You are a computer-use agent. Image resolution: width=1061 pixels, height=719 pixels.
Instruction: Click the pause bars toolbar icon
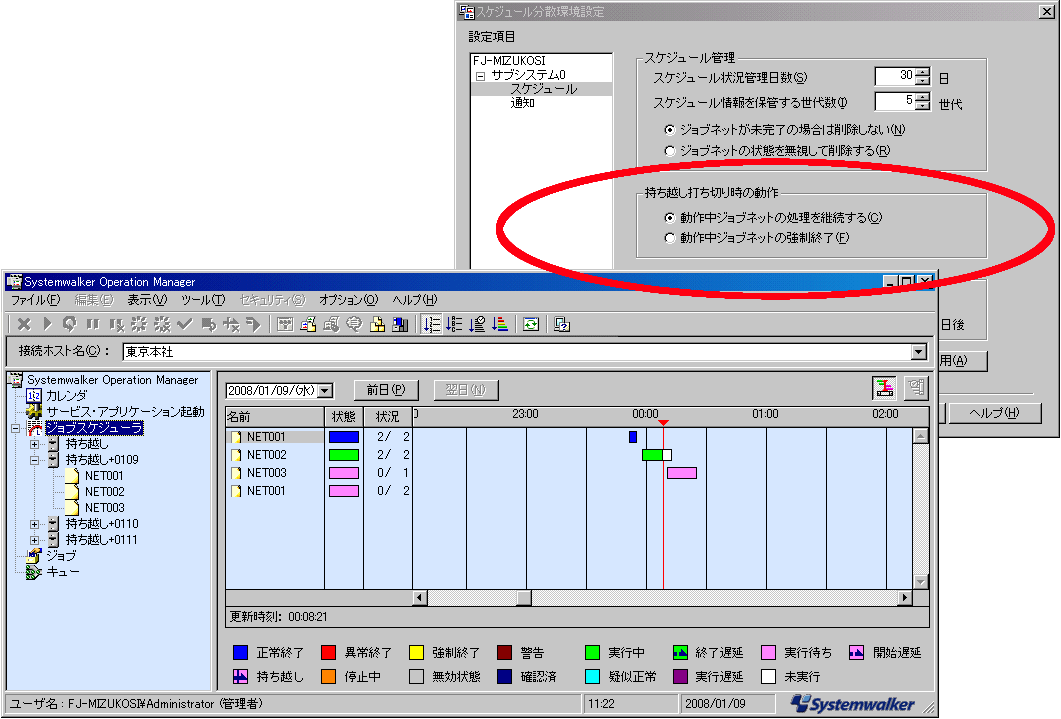pos(93,325)
